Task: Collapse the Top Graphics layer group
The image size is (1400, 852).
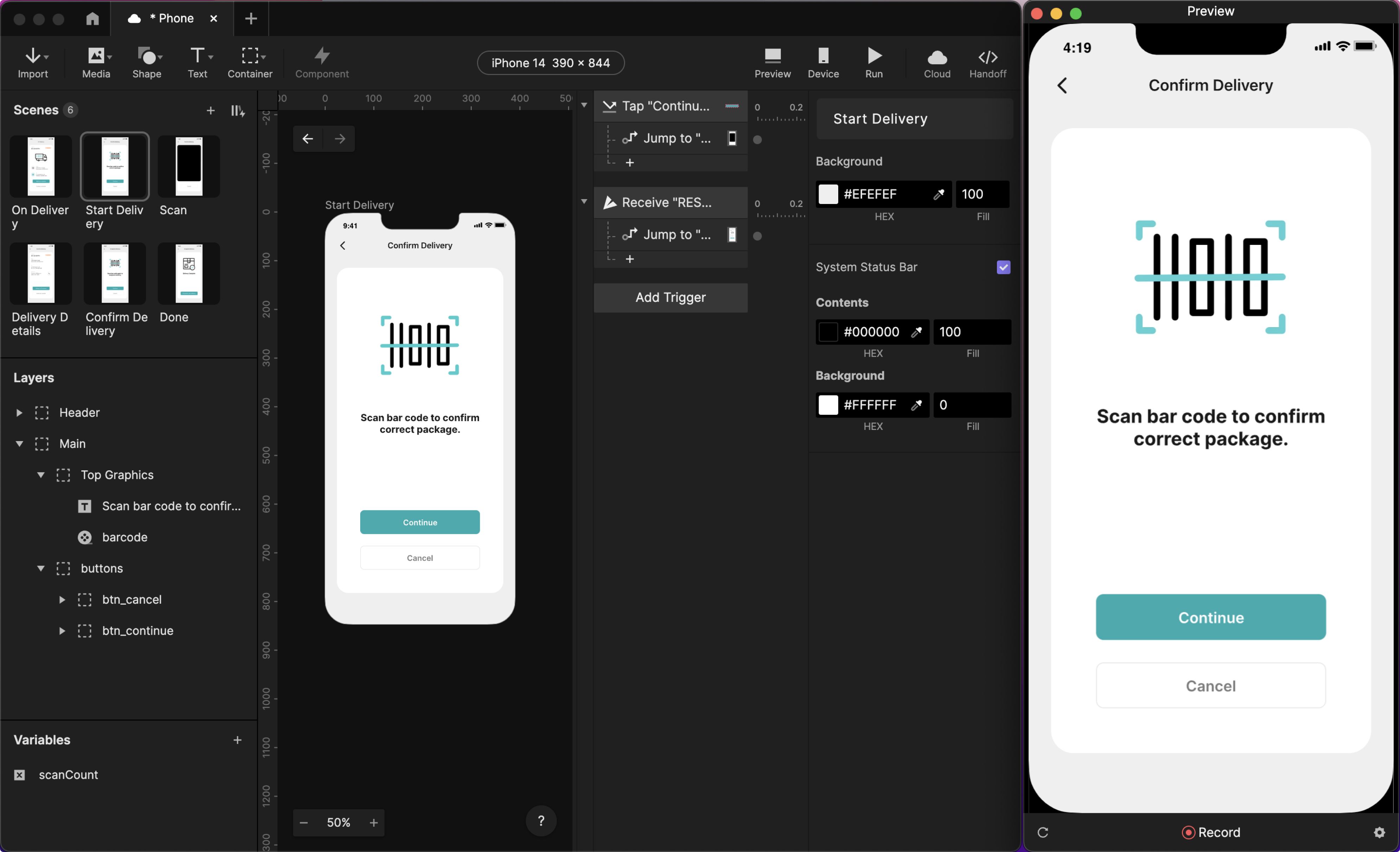Action: point(41,475)
